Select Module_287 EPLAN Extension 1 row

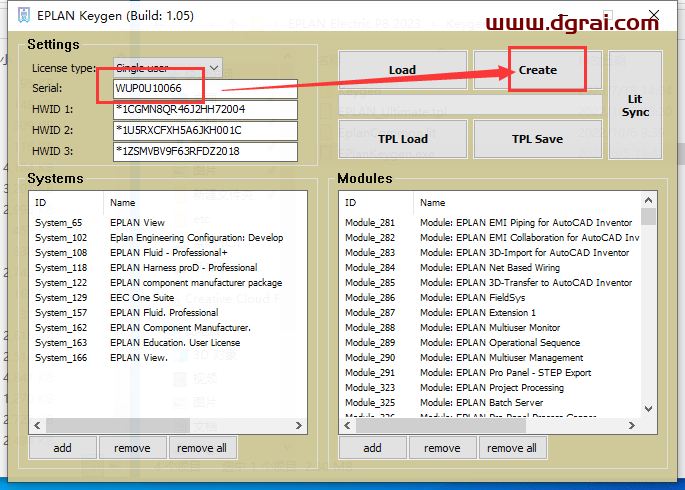pyautogui.click(x=491, y=313)
